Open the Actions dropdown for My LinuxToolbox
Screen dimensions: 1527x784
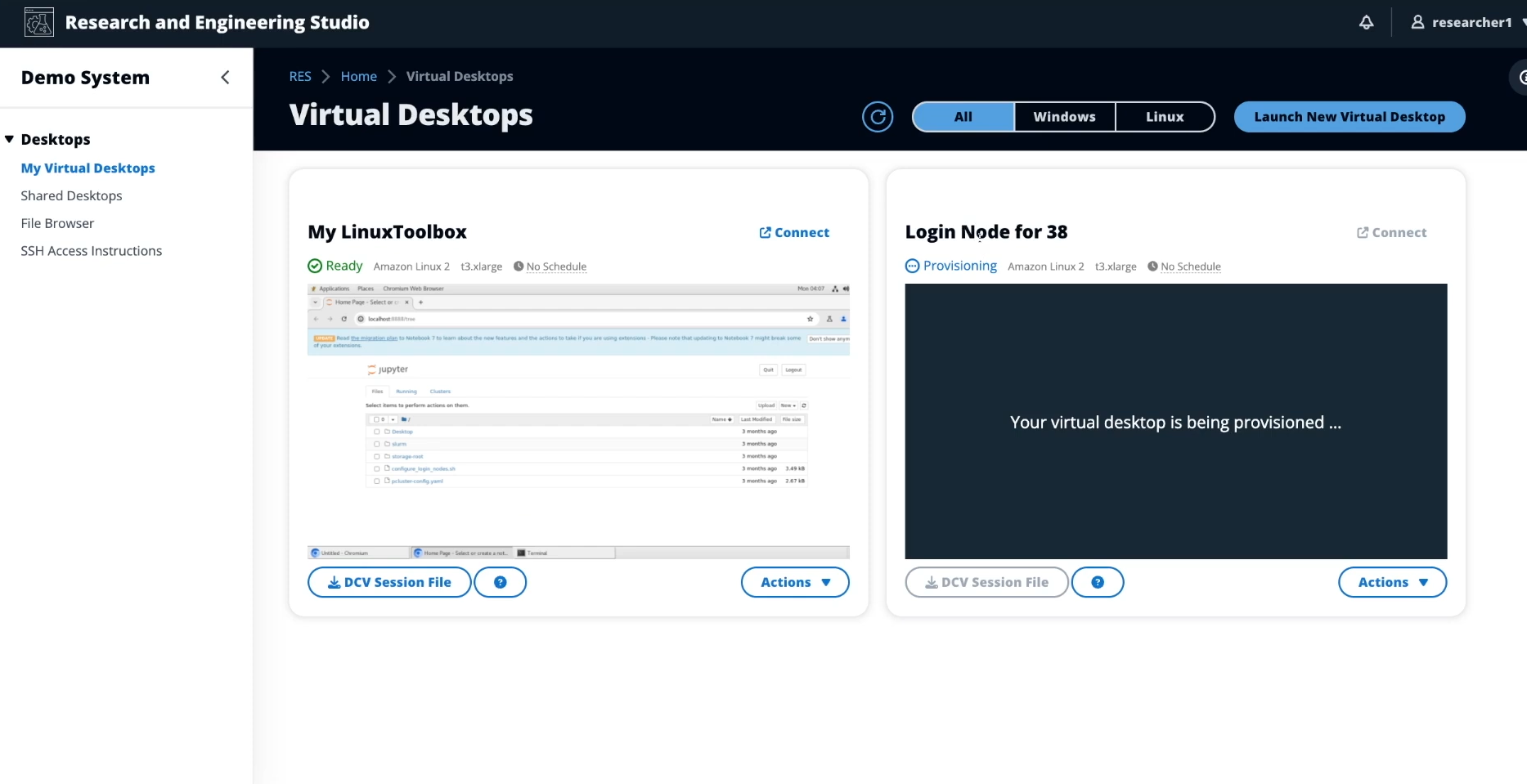coord(793,581)
